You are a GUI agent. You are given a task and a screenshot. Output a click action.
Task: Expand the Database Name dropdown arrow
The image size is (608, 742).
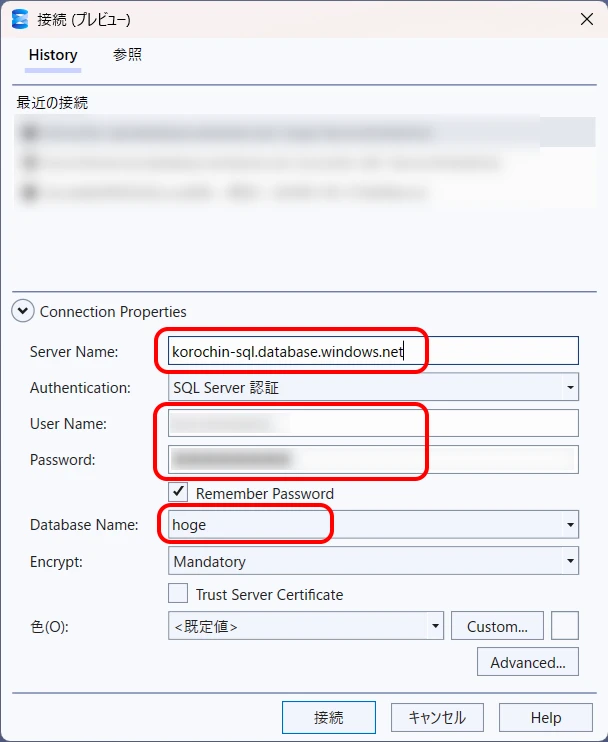coord(570,524)
